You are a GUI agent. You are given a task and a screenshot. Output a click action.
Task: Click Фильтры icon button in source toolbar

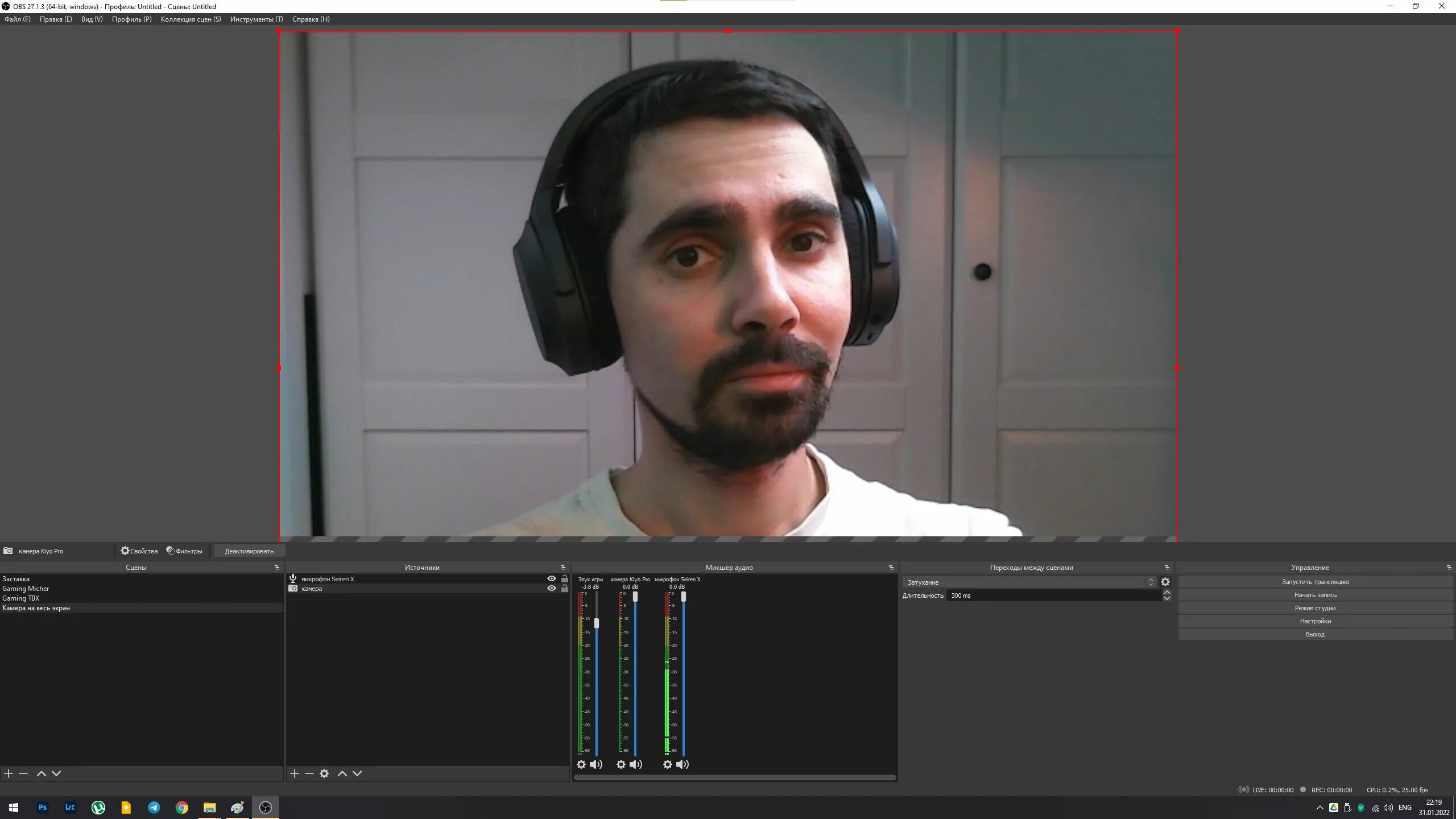pyautogui.click(x=184, y=551)
